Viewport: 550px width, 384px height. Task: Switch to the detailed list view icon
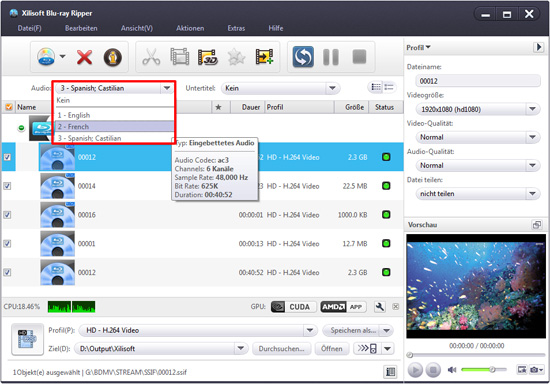tap(376, 87)
